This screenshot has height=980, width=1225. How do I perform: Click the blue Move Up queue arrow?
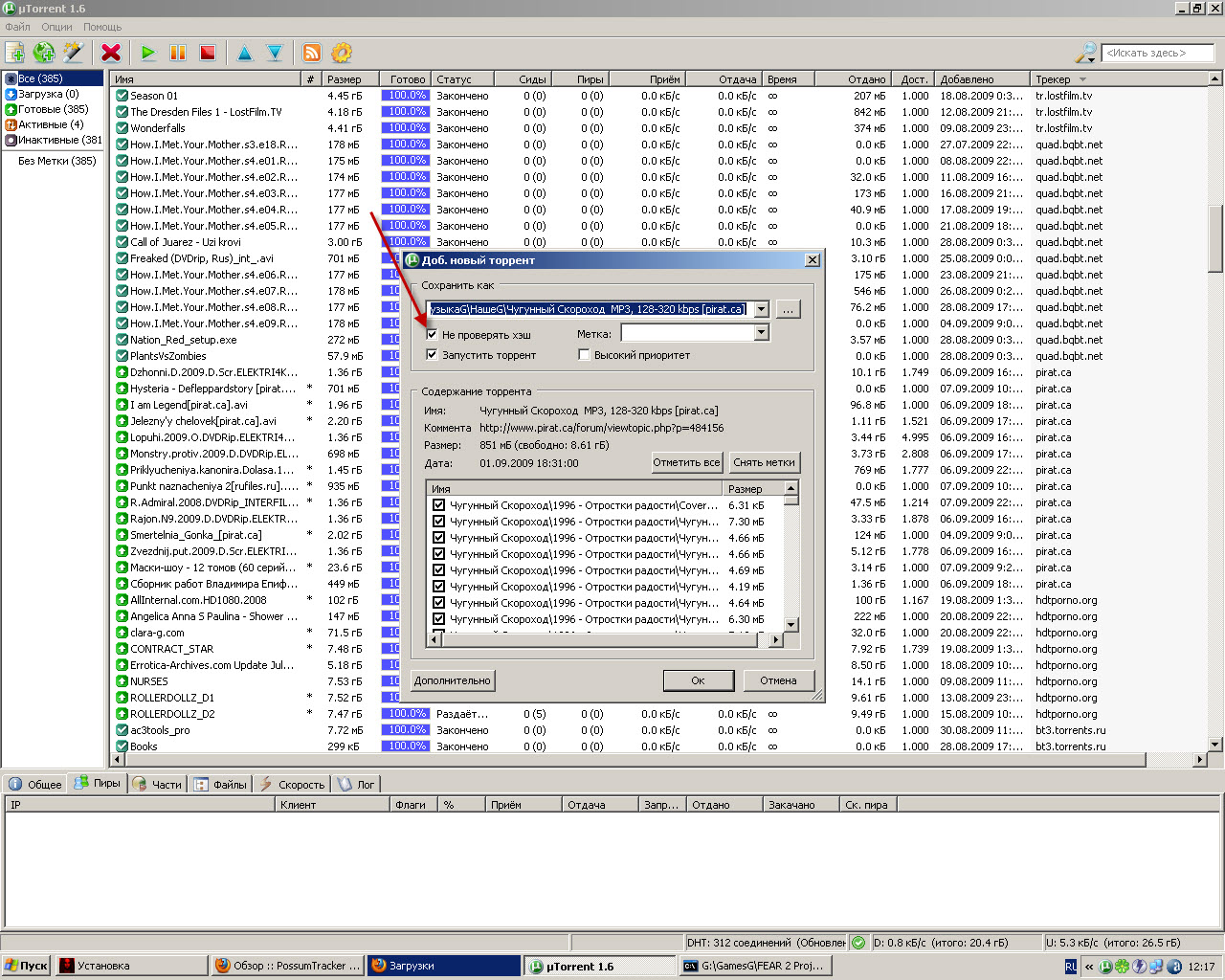245,53
